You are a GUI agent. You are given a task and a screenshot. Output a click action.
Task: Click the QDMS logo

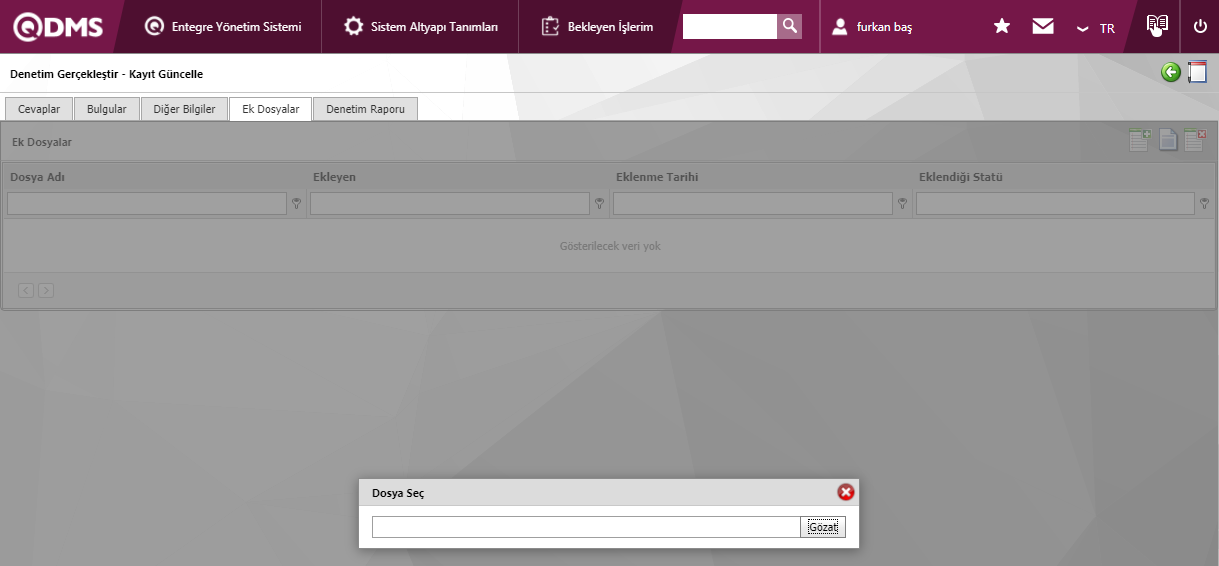click(58, 27)
